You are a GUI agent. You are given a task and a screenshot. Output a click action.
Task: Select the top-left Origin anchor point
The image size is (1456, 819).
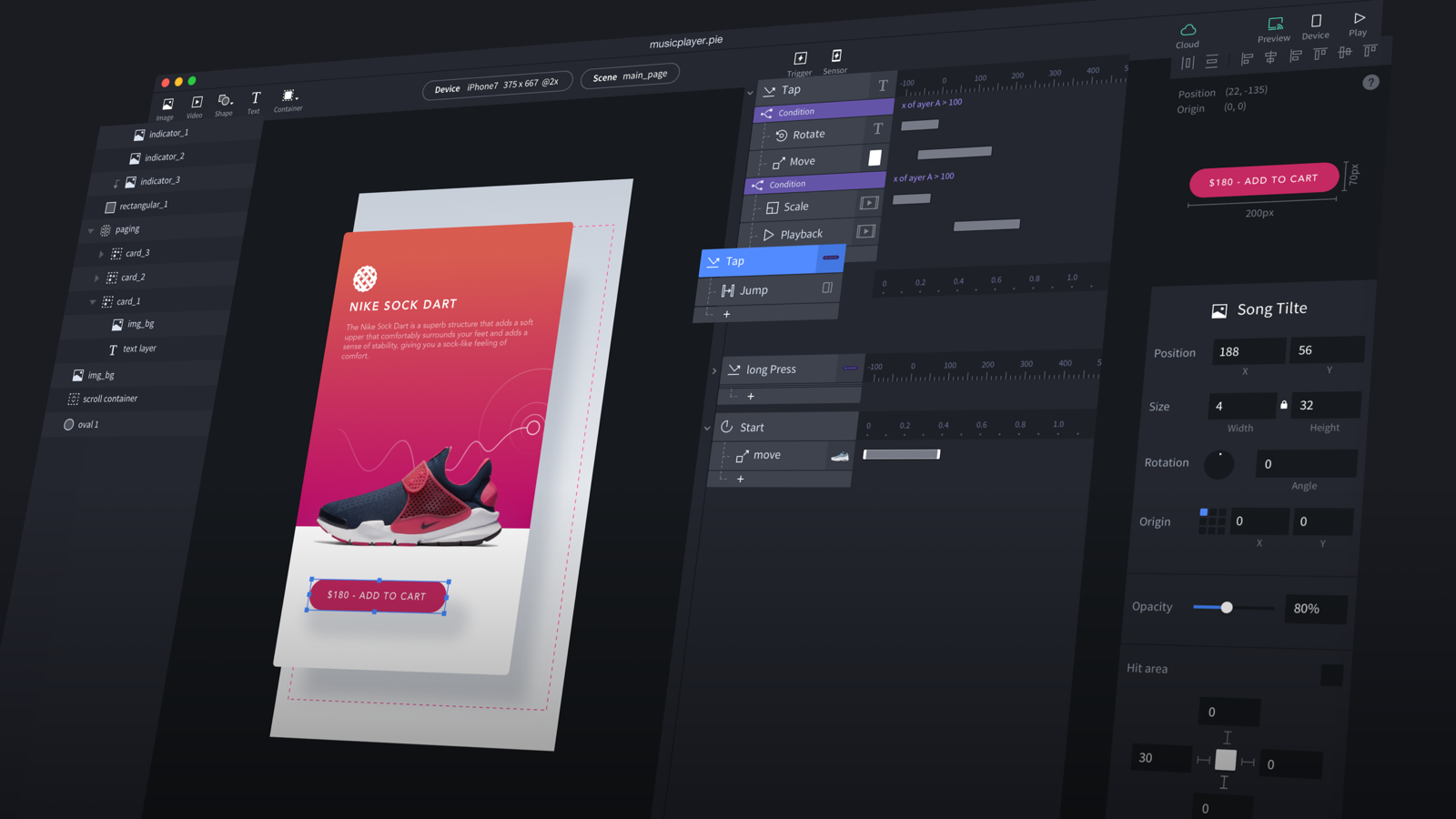[x=1203, y=512]
